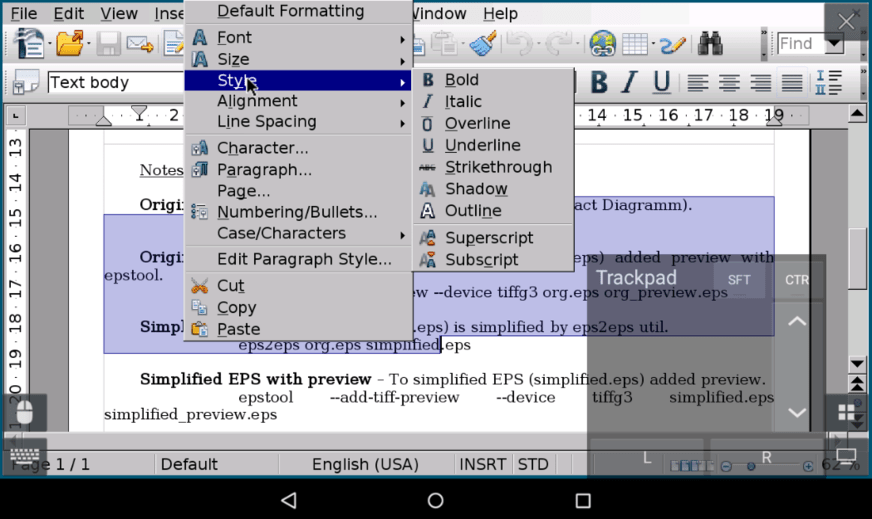
Task: Open the Hyperlink globe icon
Action: (603, 43)
